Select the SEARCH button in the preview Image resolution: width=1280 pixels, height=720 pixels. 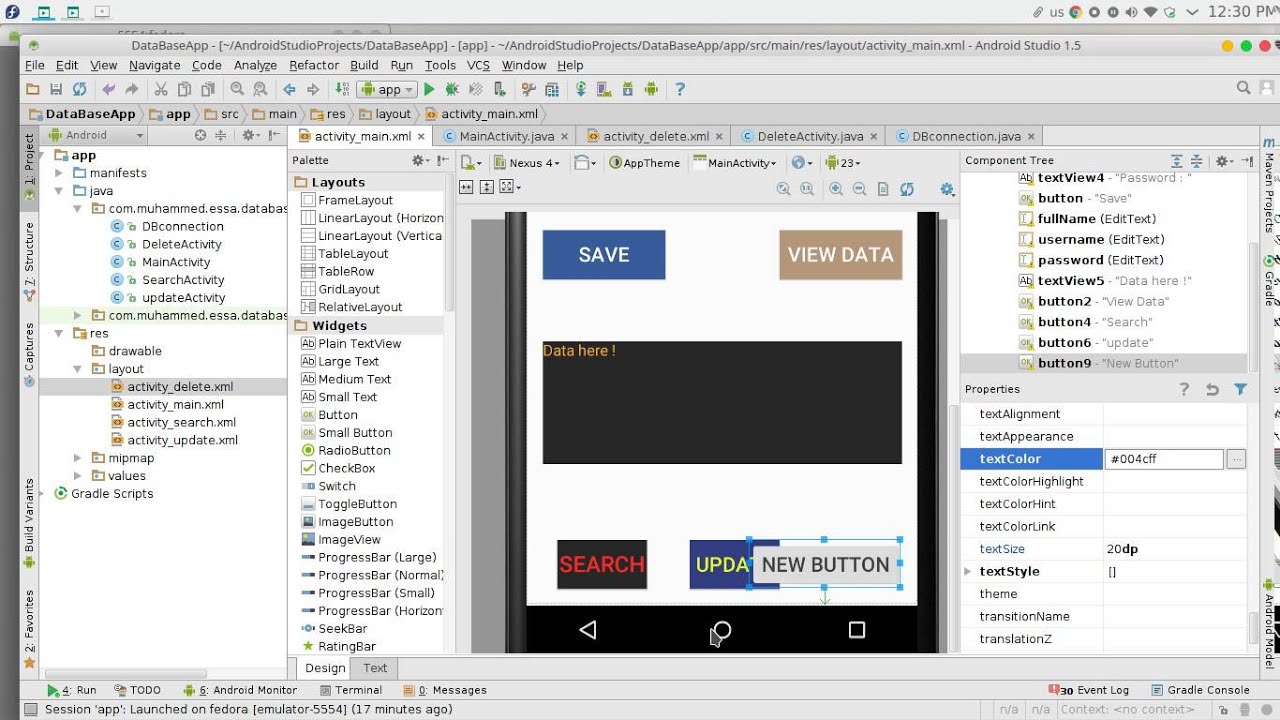[x=602, y=564]
